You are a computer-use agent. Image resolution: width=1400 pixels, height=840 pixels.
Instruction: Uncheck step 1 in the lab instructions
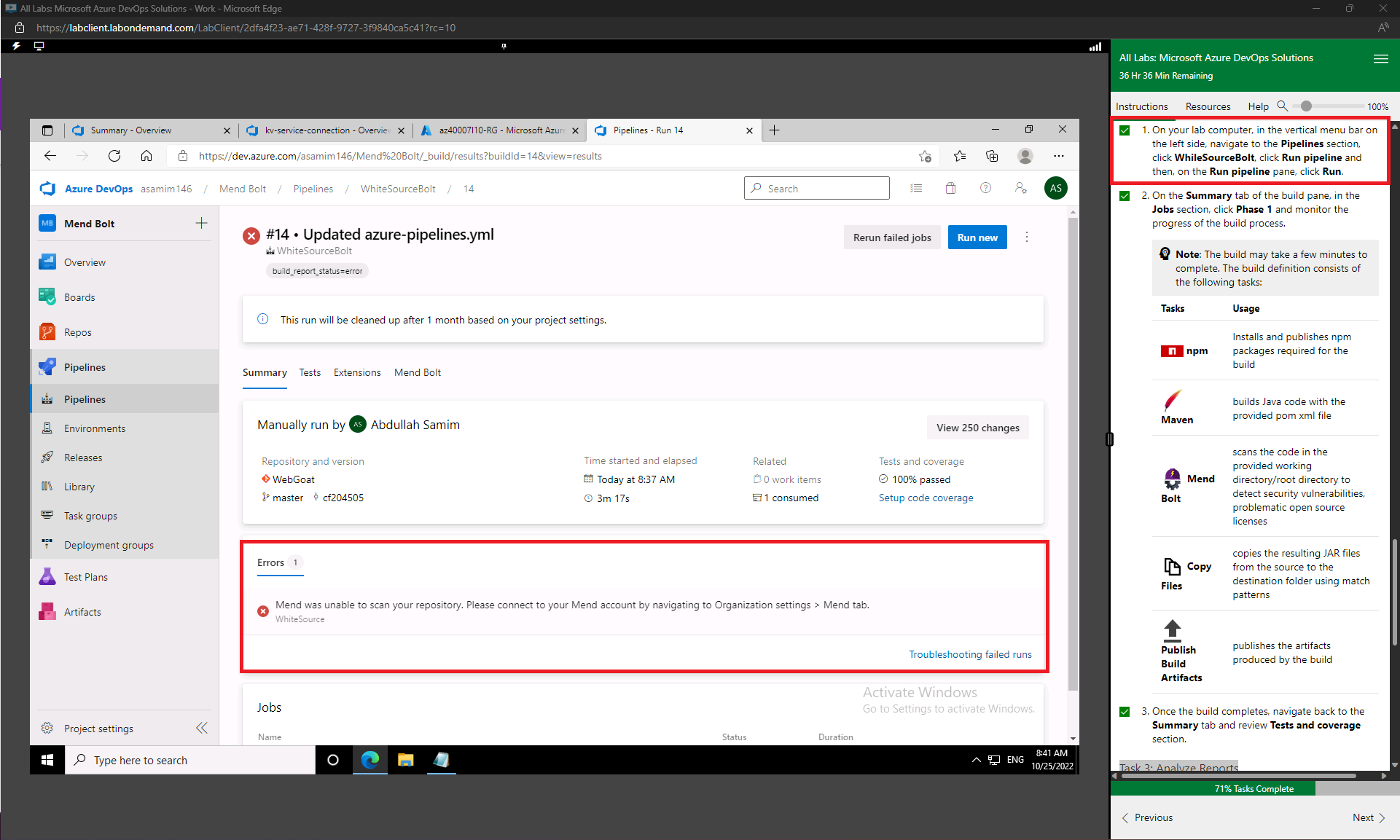pyautogui.click(x=1123, y=130)
